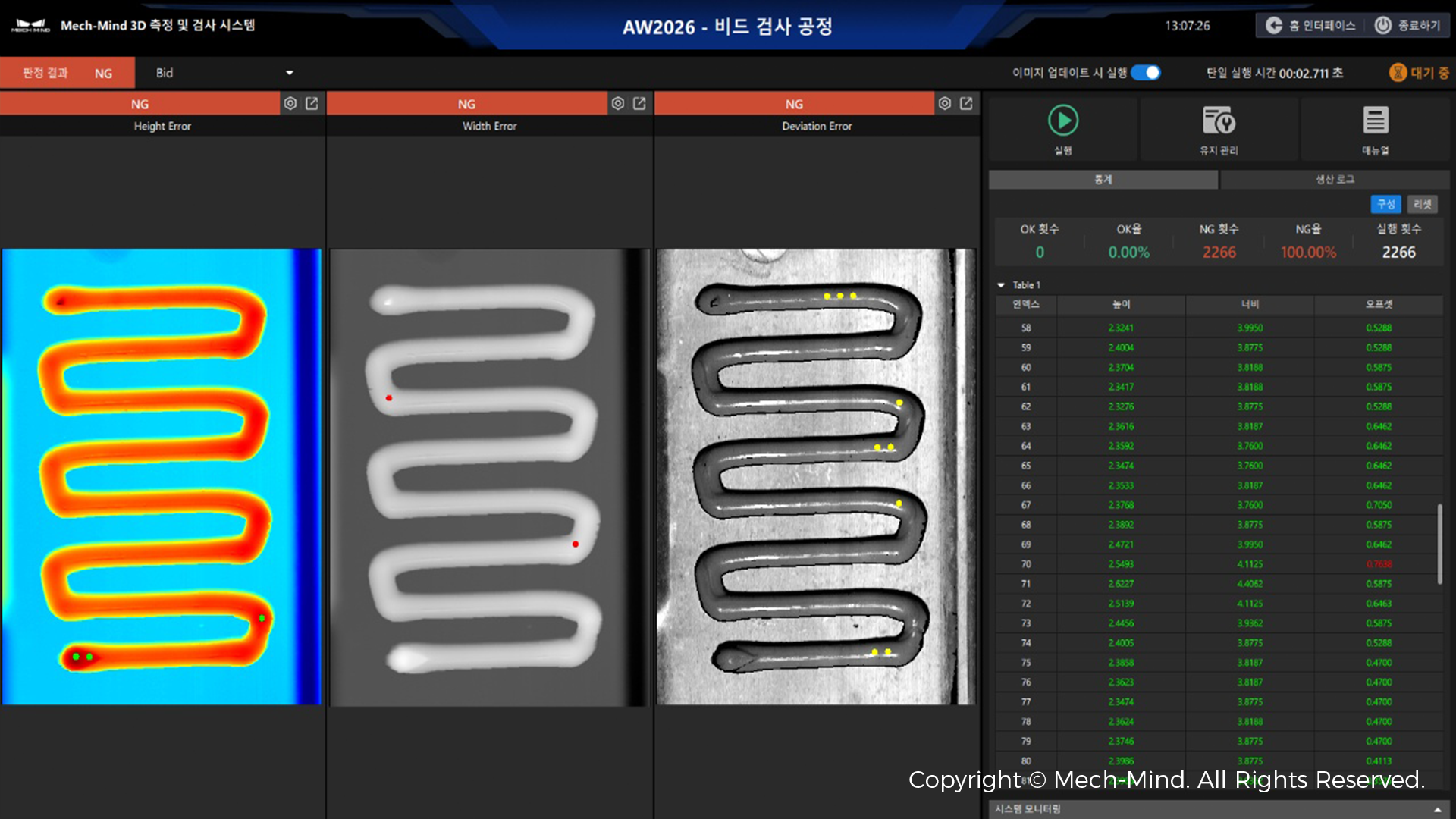The image size is (1456, 819).
Task: Click the width column header
Action: pyautogui.click(x=1250, y=304)
